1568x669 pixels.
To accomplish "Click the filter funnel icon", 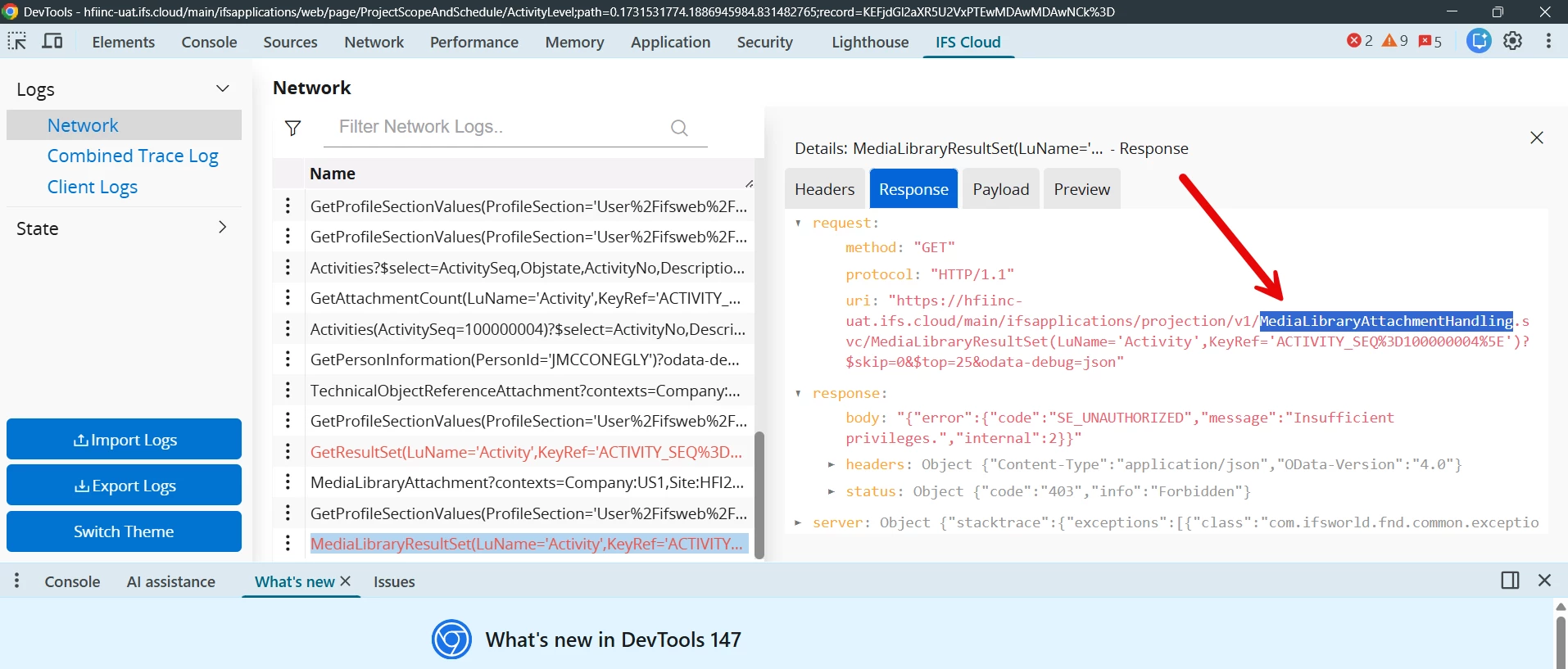I will 292,128.
